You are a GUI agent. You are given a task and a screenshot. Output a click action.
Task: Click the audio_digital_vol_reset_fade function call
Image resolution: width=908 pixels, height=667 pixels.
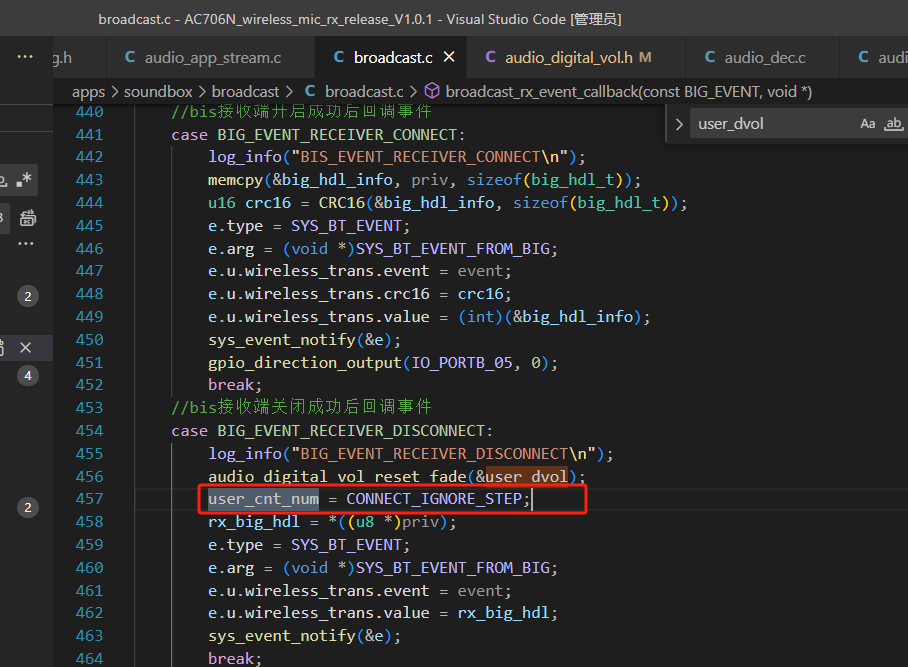click(337, 477)
